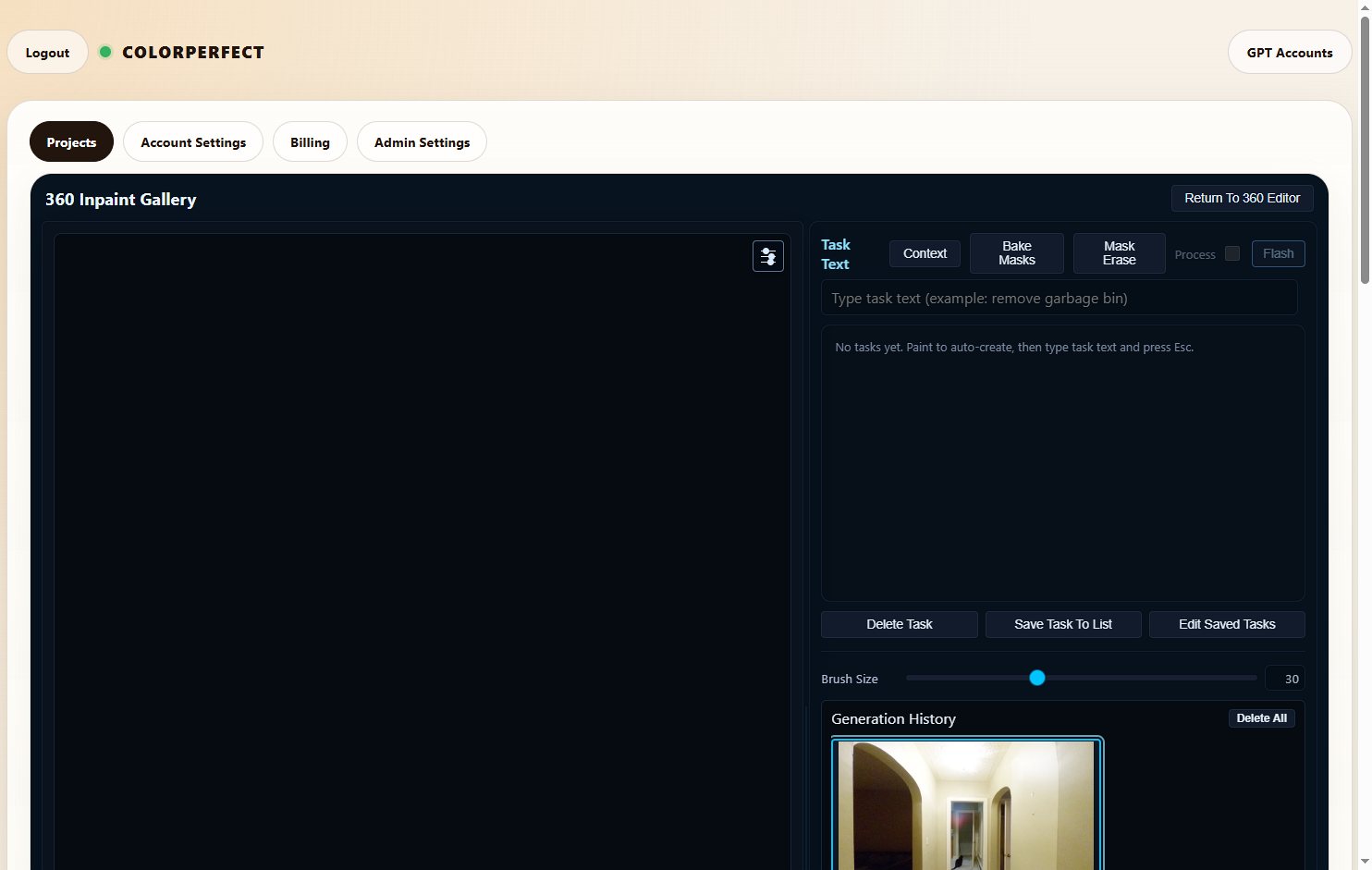This screenshot has width=1372, height=870.
Task: Click the Bake Masks button
Action: tap(1017, 253)
